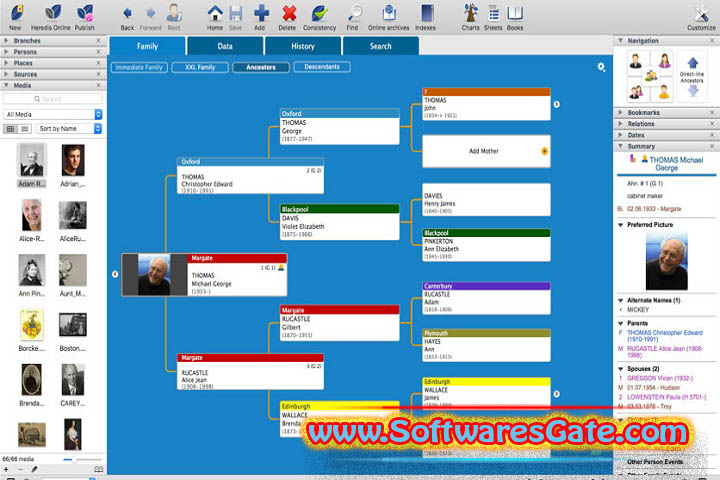Navigate up Direct-line Ancestors arrow
This screenshot has width=720, height=480.
pyautogui.click(x=693, y=62)
